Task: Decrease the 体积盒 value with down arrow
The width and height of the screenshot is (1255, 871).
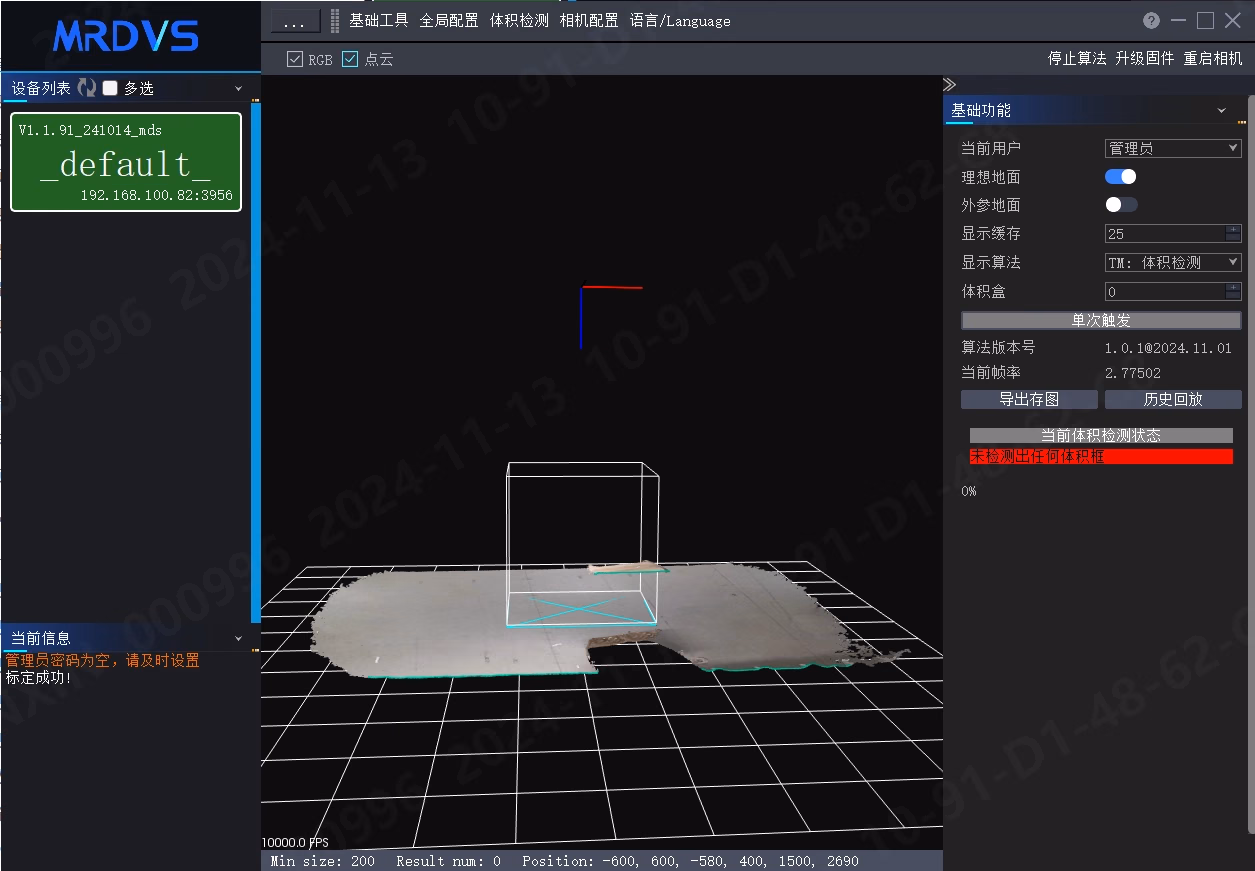Action: click(1234, 296)
